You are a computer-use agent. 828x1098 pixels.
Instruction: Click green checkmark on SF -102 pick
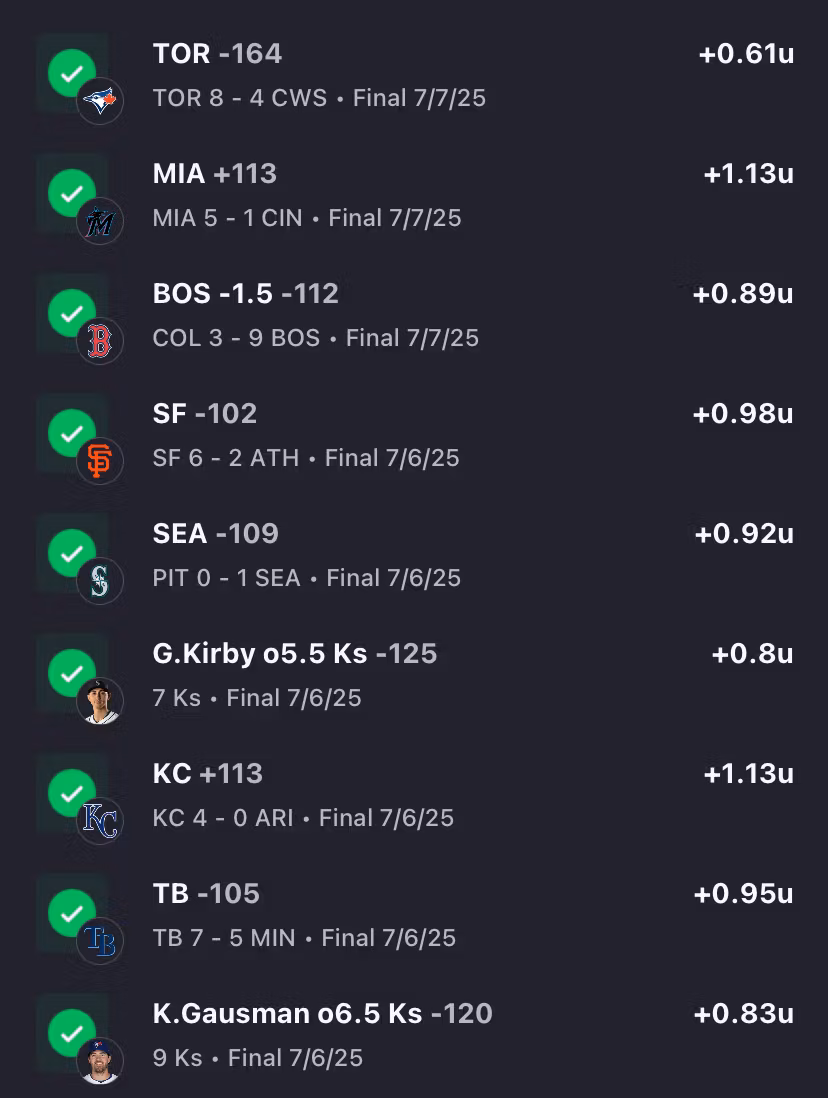(x=71, y=433)
